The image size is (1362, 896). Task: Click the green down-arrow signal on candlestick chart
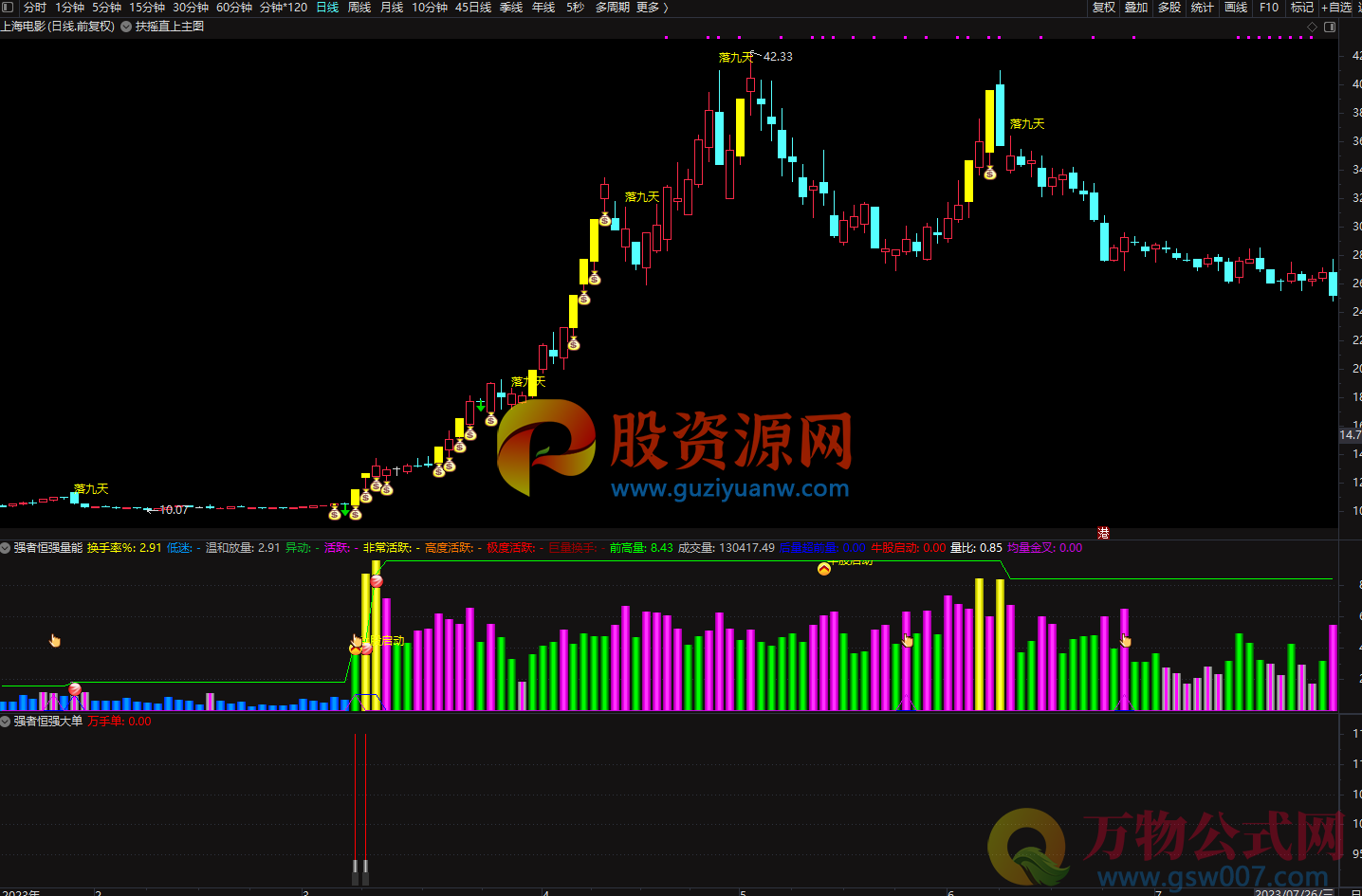click(481, 406)
